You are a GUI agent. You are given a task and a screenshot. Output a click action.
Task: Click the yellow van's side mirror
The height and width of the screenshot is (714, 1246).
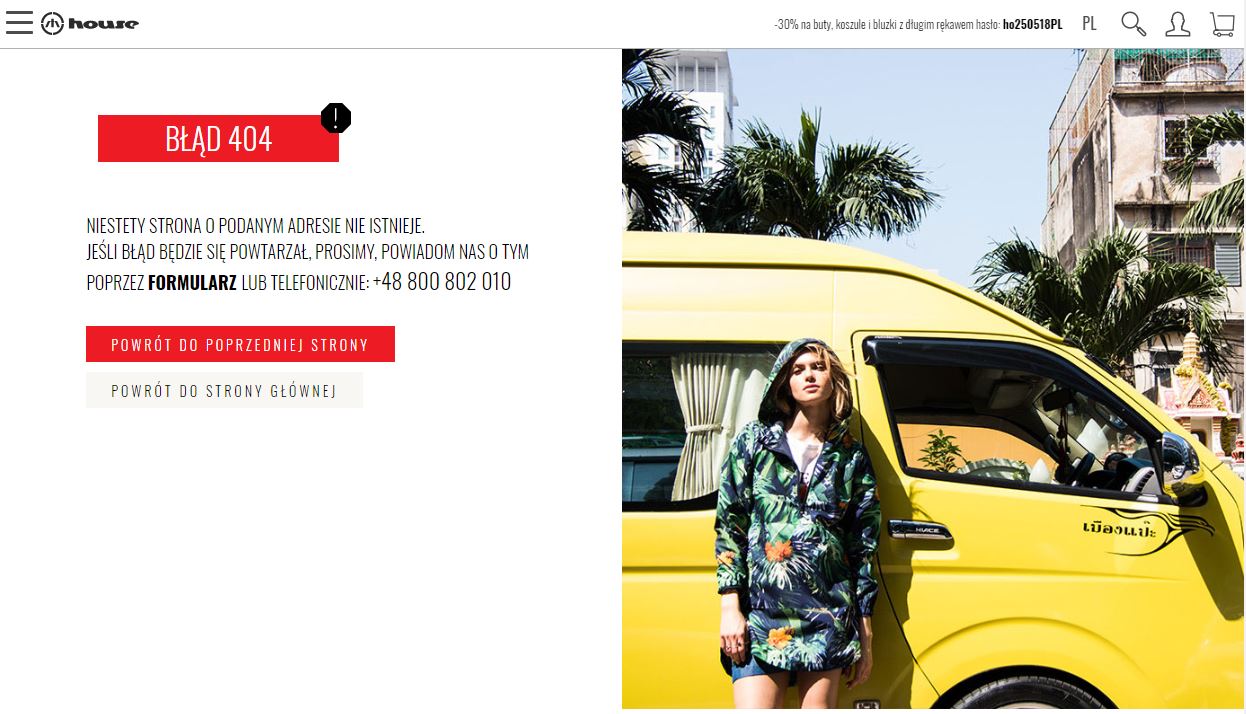pos(1179,460)
